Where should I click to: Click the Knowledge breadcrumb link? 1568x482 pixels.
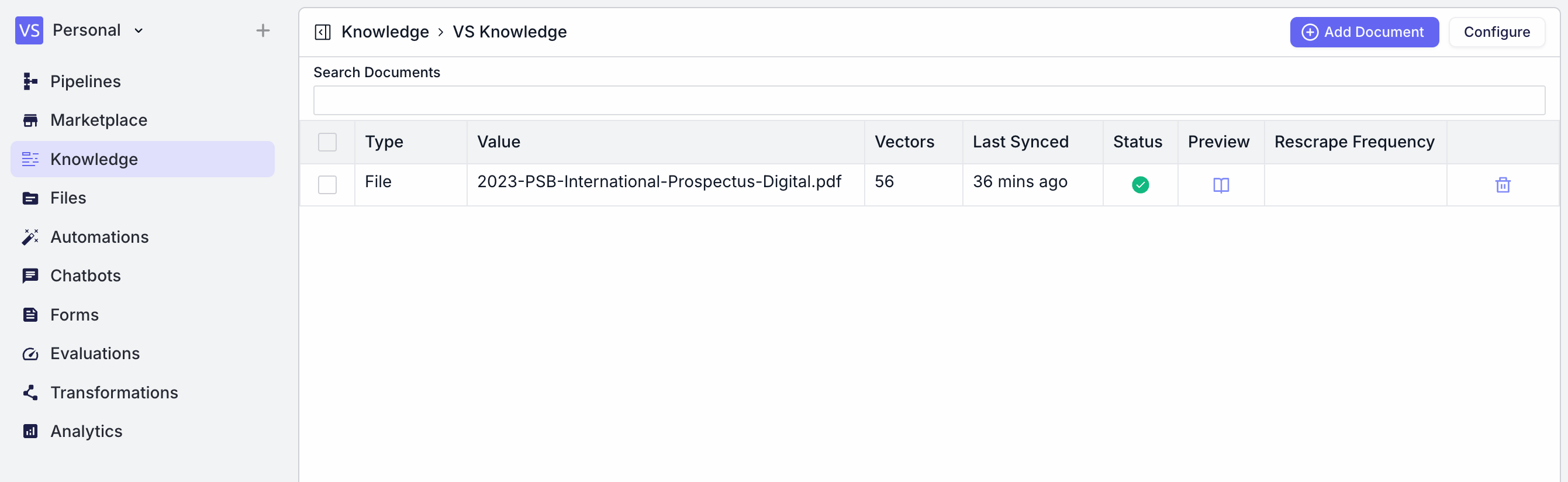point(385,32)
